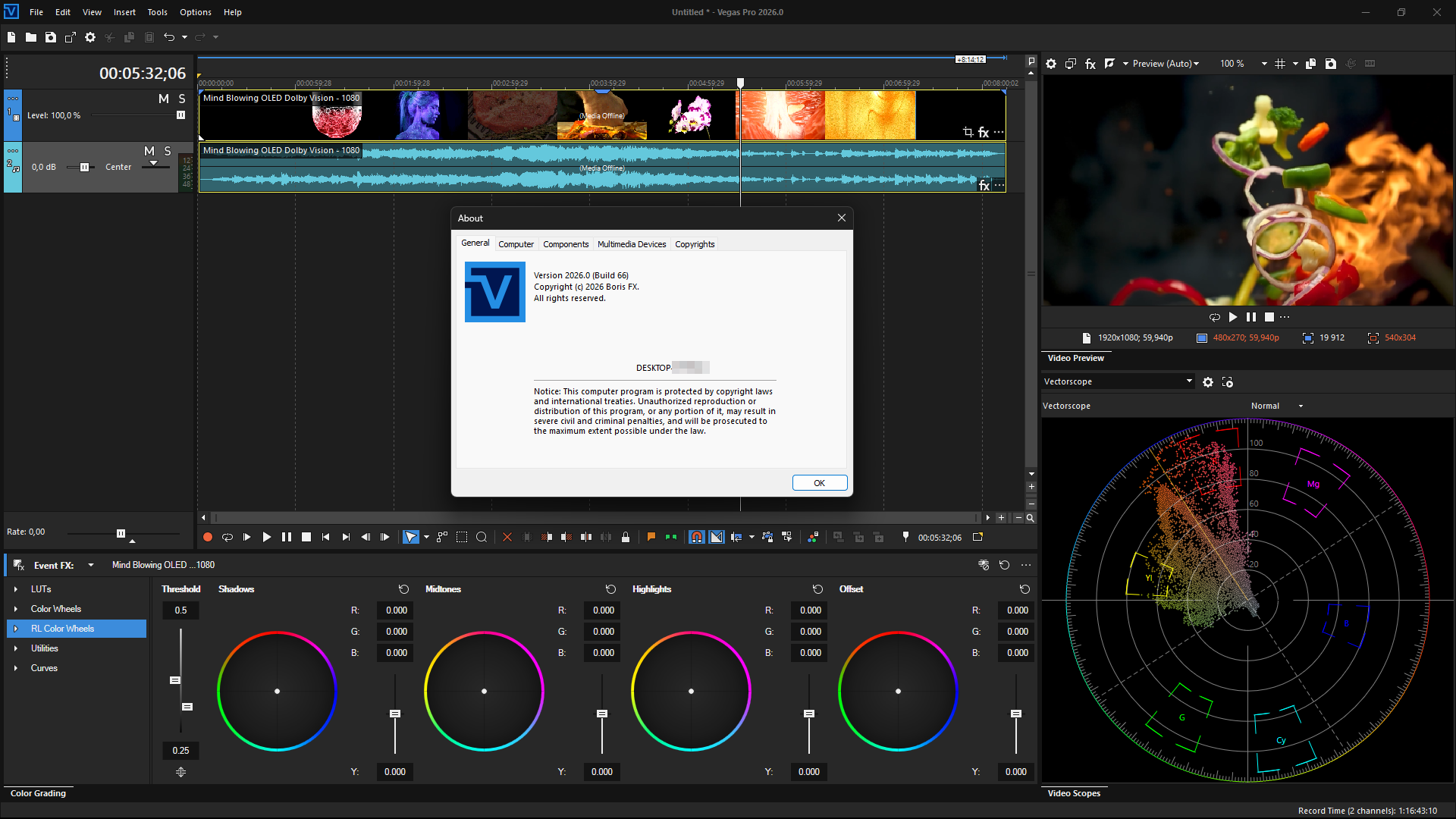This screenshot has height=819, width=1456.
Task: Open Video Output FX in preview toolbar
Action: click(x=1090, y=64)
